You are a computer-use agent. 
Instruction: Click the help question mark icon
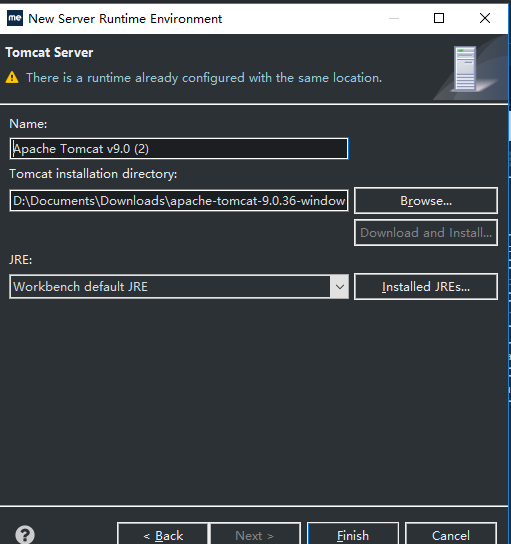pos(25,535)
